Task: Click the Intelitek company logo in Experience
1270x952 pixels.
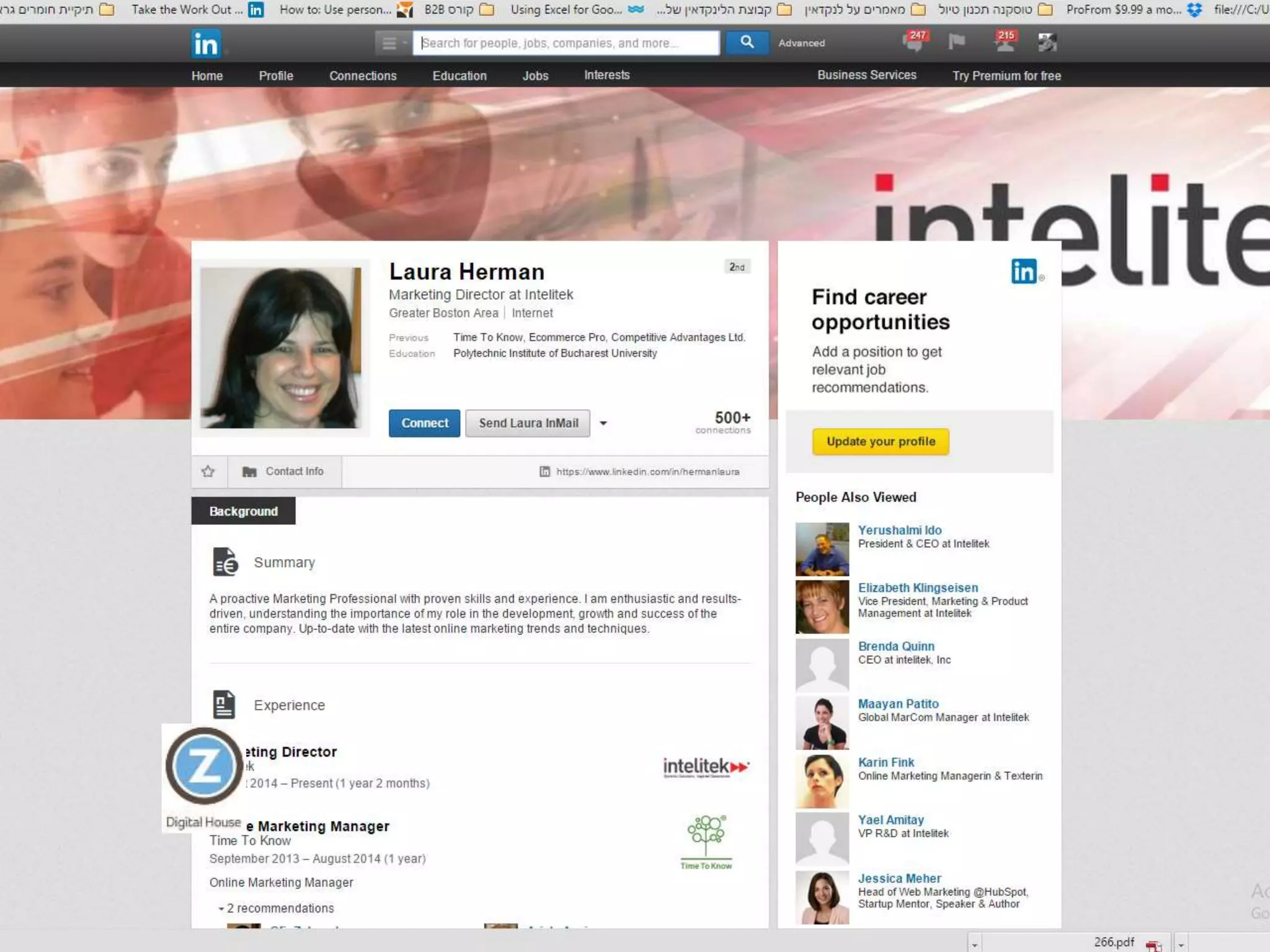Action: 706,767
